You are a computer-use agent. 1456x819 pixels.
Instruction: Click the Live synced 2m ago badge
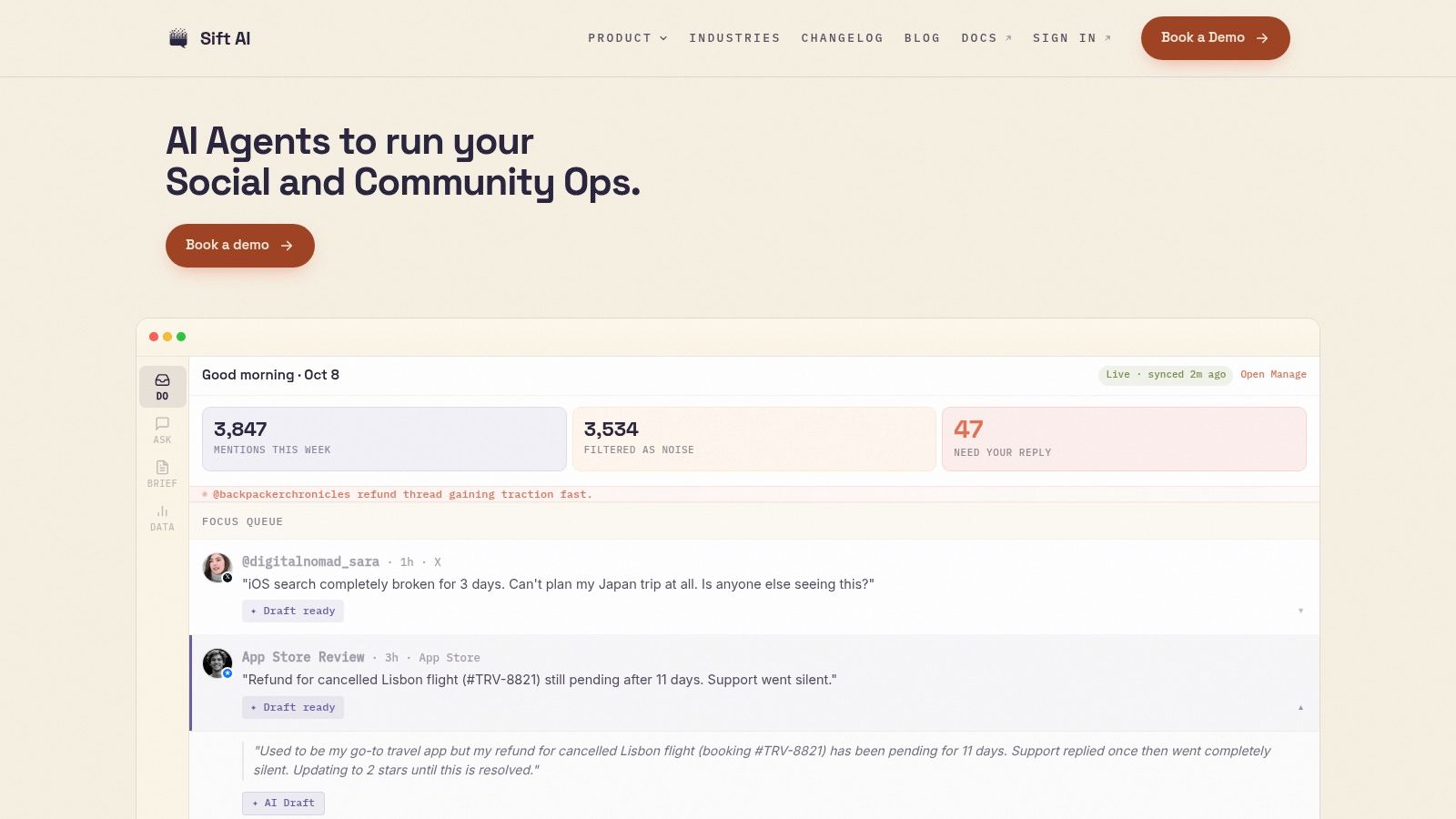tap(1166, 375)
